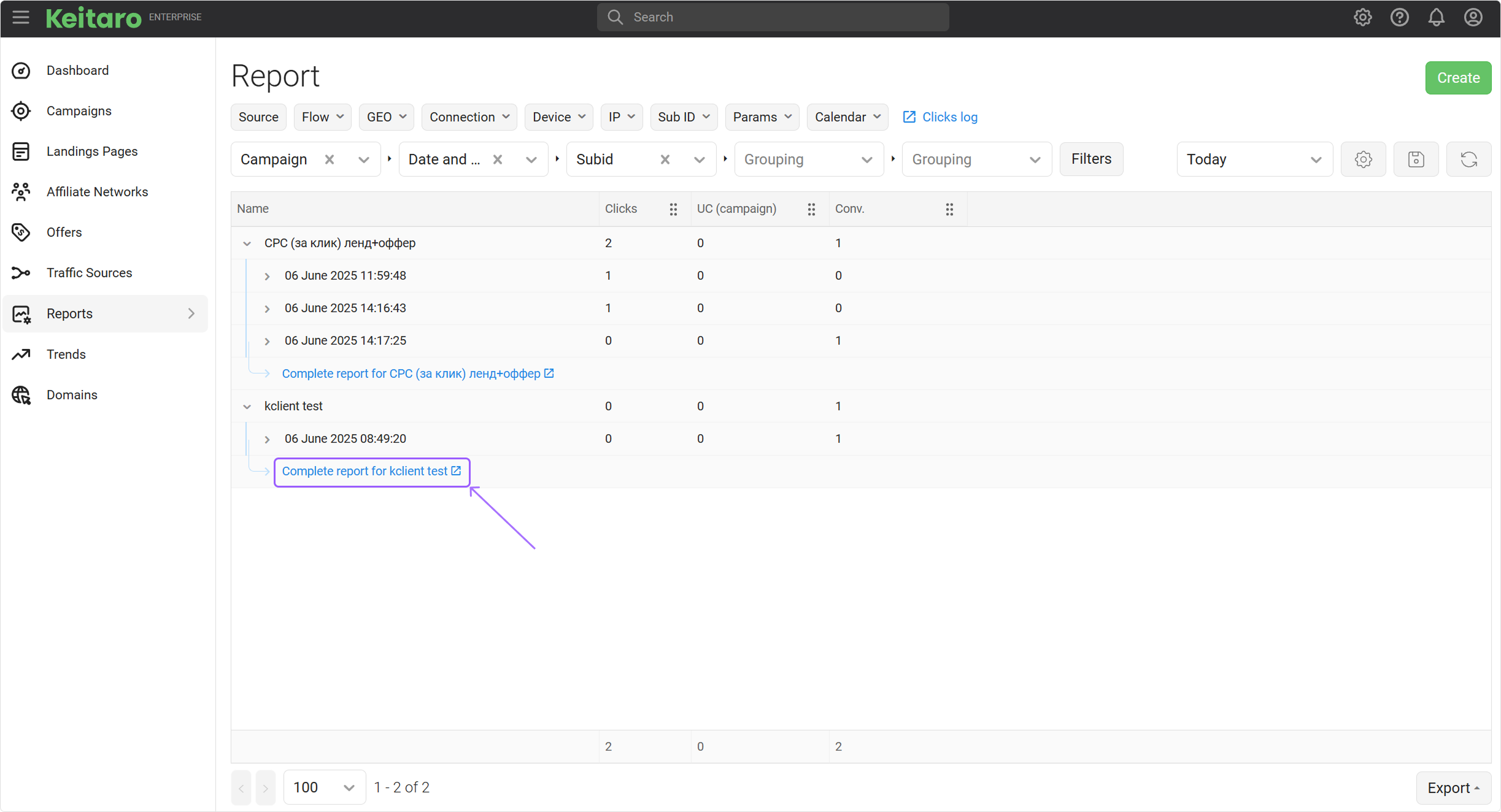This screenshot has height=812, width=1501.
Task: Open the Flow dropdown
Action: 323,117
